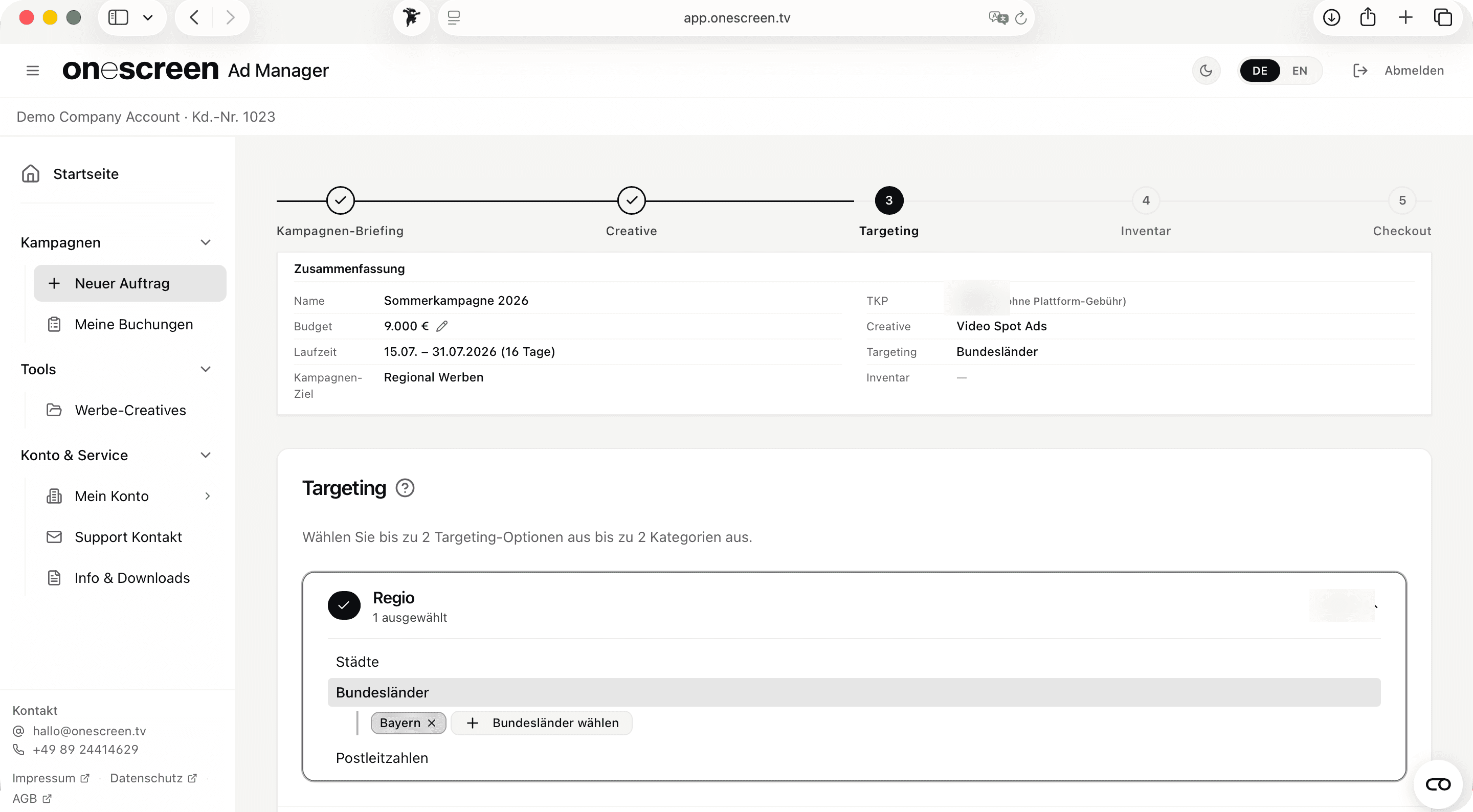The image size is (1473, 812).
Task: Open Meine Buchungen in sidebar
Action: [x=130, y=324]
